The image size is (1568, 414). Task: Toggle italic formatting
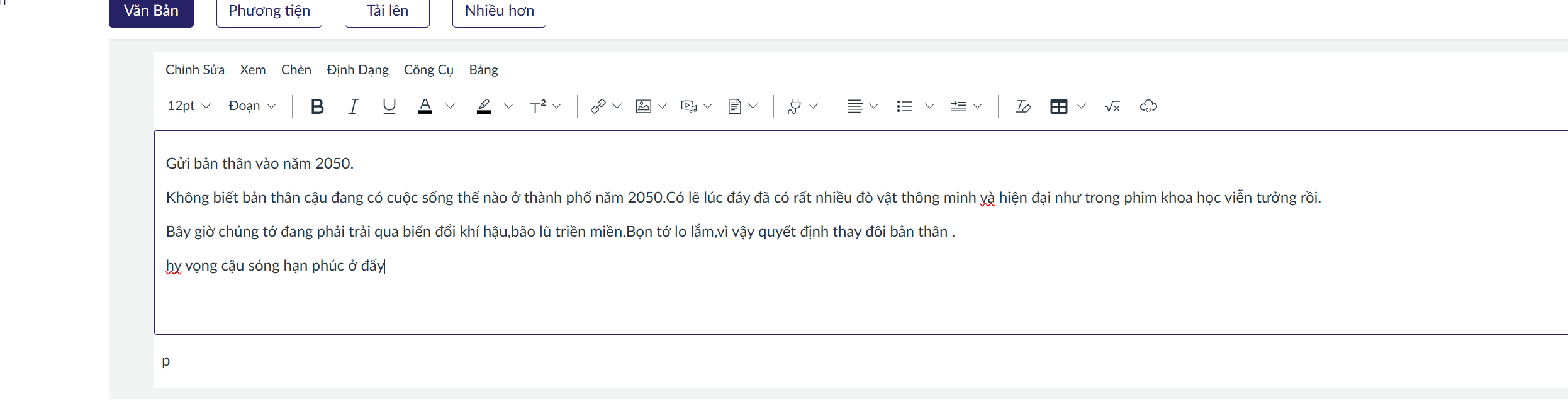(354, 106)
